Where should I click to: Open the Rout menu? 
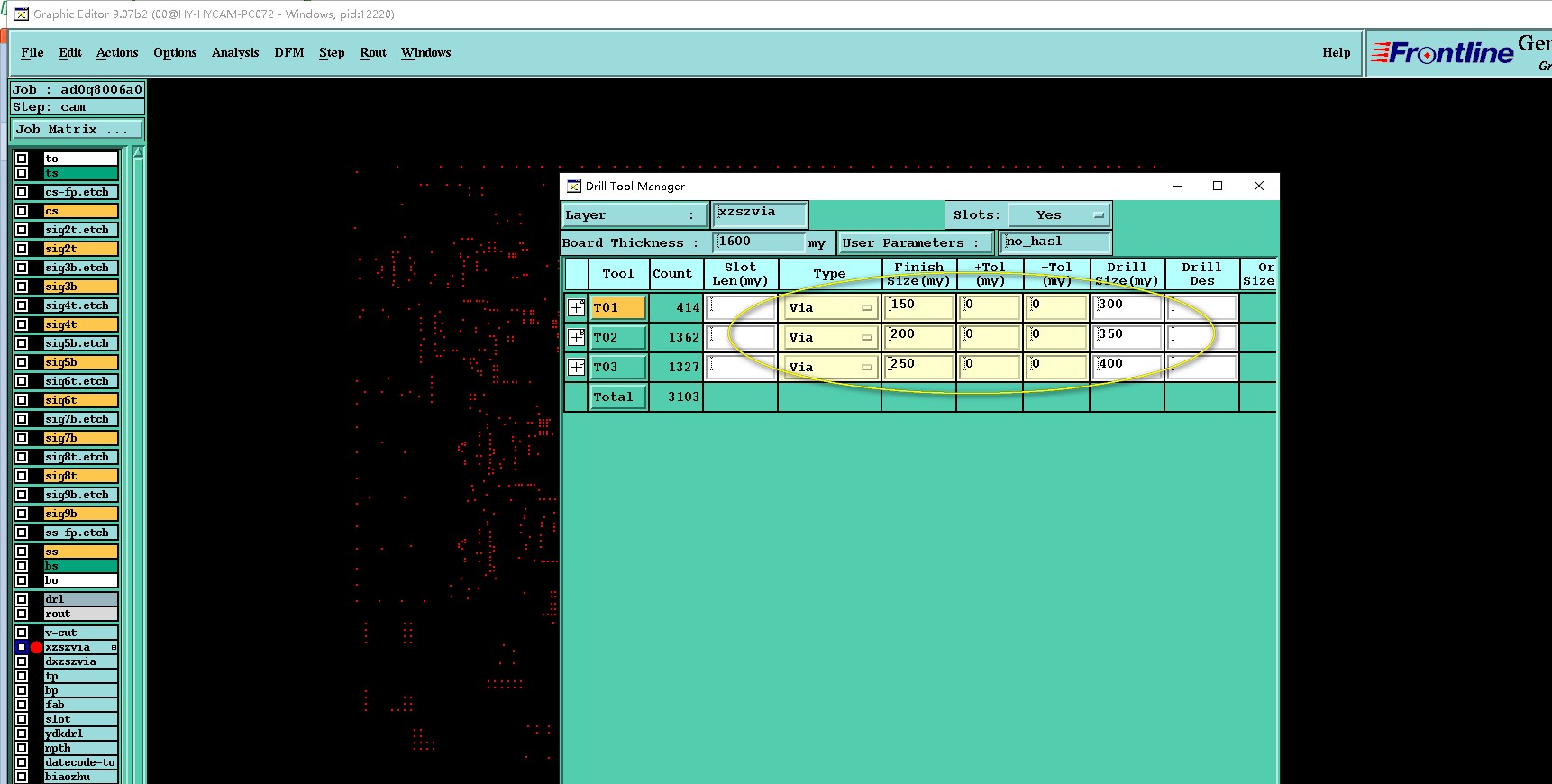pyautogui.click(x=373, y=52)
